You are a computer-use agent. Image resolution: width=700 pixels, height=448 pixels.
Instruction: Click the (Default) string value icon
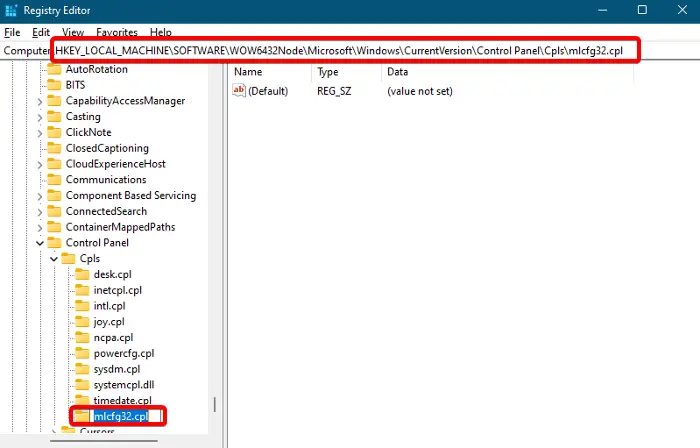(x=239, y=91)
